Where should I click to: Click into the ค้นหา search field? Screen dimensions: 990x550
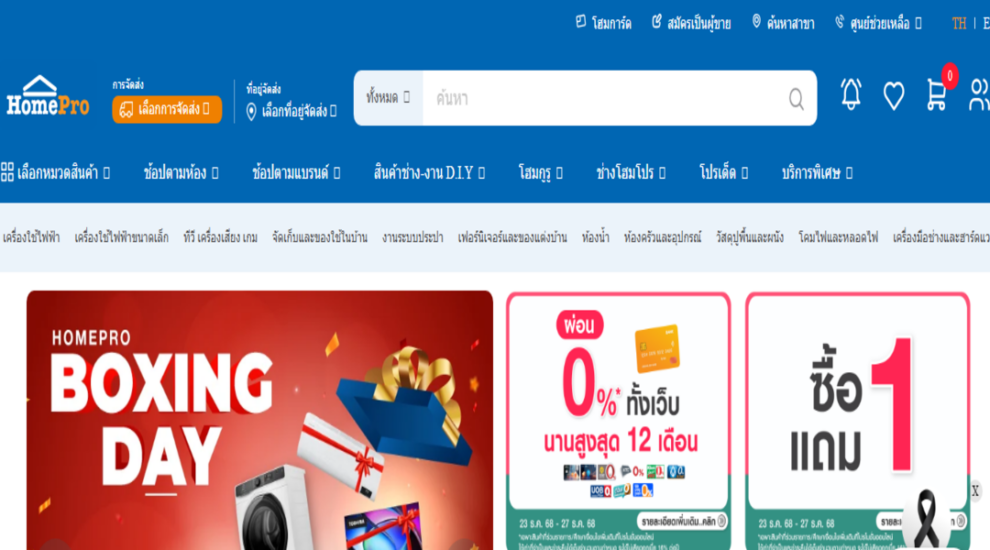pyautogui.click(x=603, y=98)
